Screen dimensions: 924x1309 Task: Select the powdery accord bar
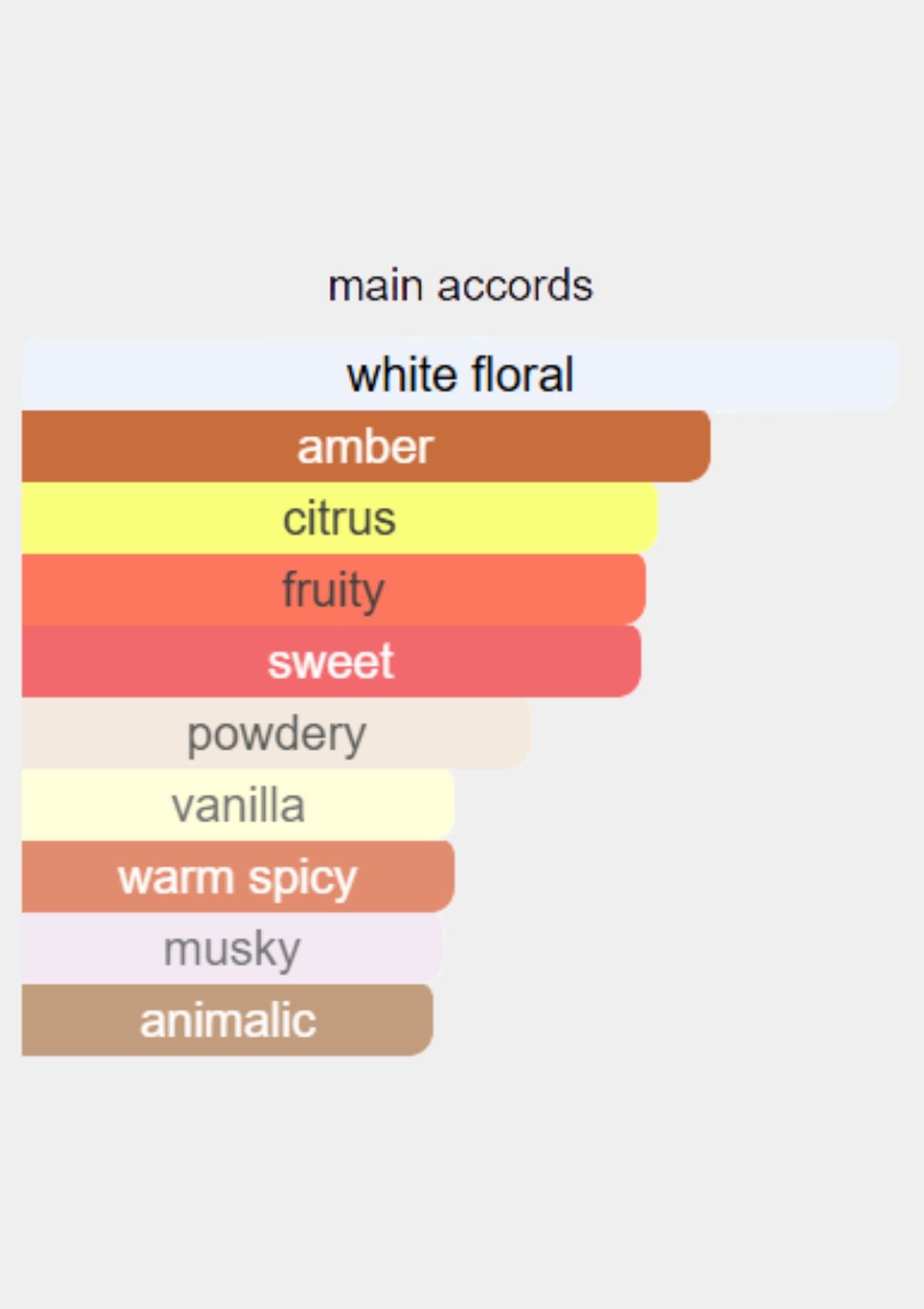click(x=276, y=733)
